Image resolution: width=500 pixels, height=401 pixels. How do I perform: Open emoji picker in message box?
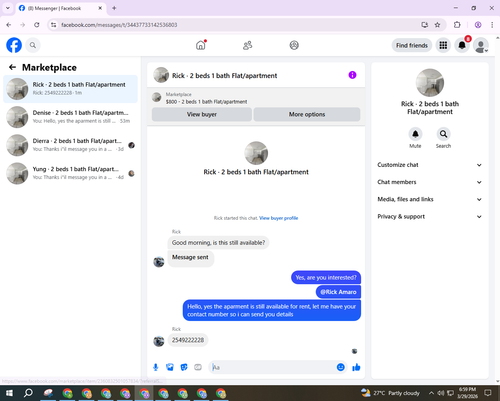click(x=340, y=367)
